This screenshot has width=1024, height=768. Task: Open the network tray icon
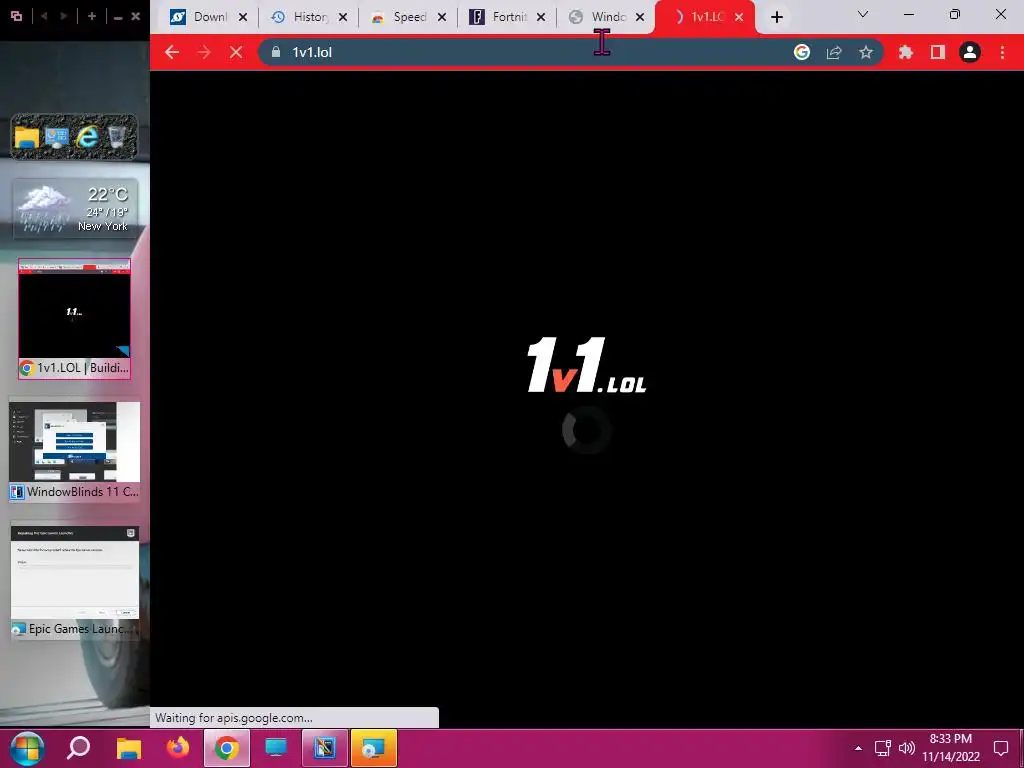point(882,748)
